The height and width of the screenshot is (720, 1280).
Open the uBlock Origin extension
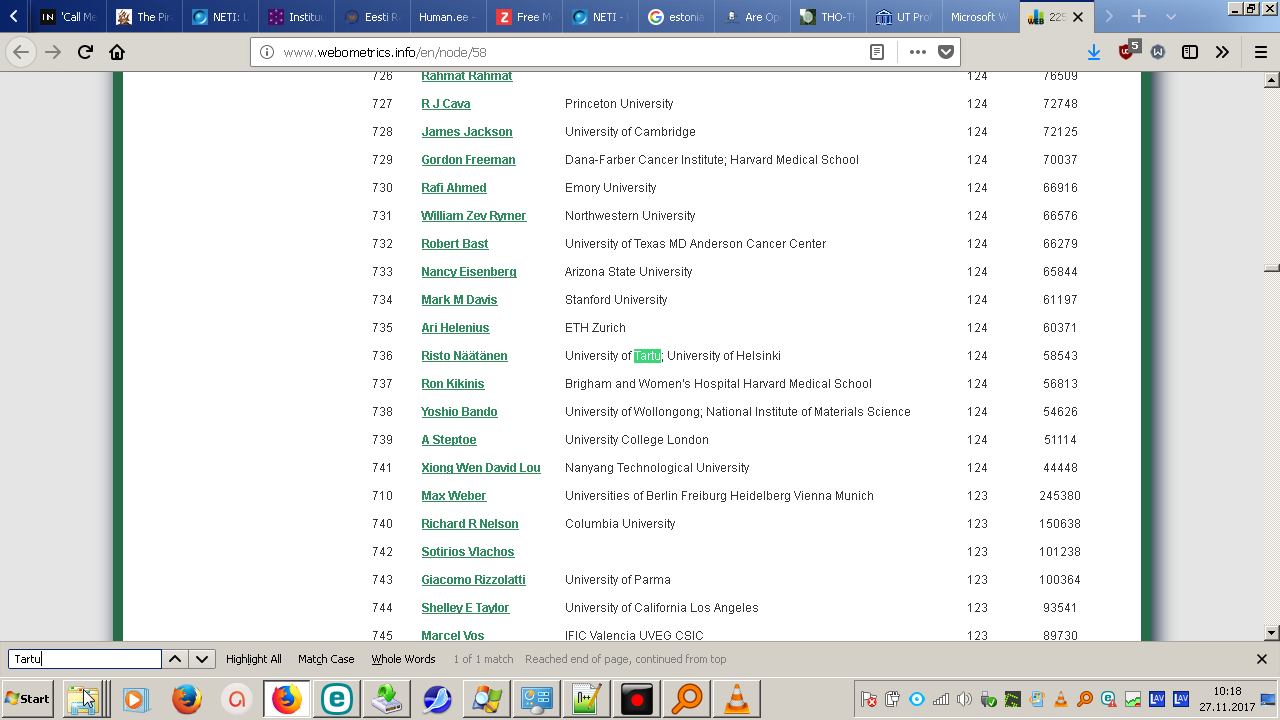point(1128,50)
